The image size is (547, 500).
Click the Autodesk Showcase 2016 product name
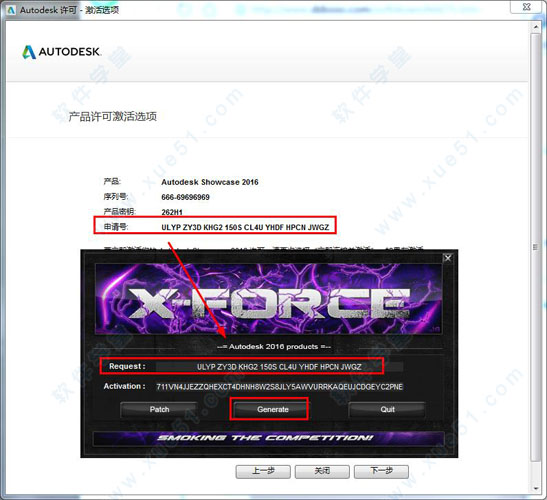pyautogui.click(x=210, y=182)
